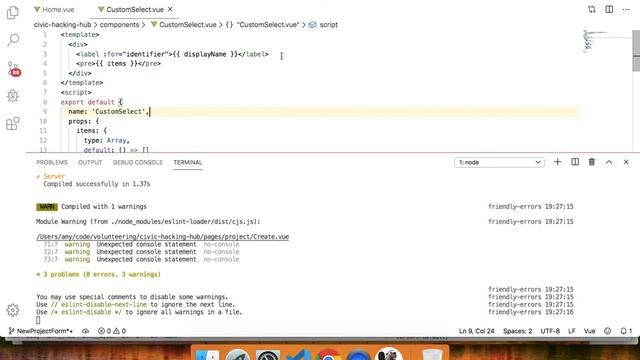The image size is (640, 360).
Task: Click line number 7 in the gutter
Action: 45,92
